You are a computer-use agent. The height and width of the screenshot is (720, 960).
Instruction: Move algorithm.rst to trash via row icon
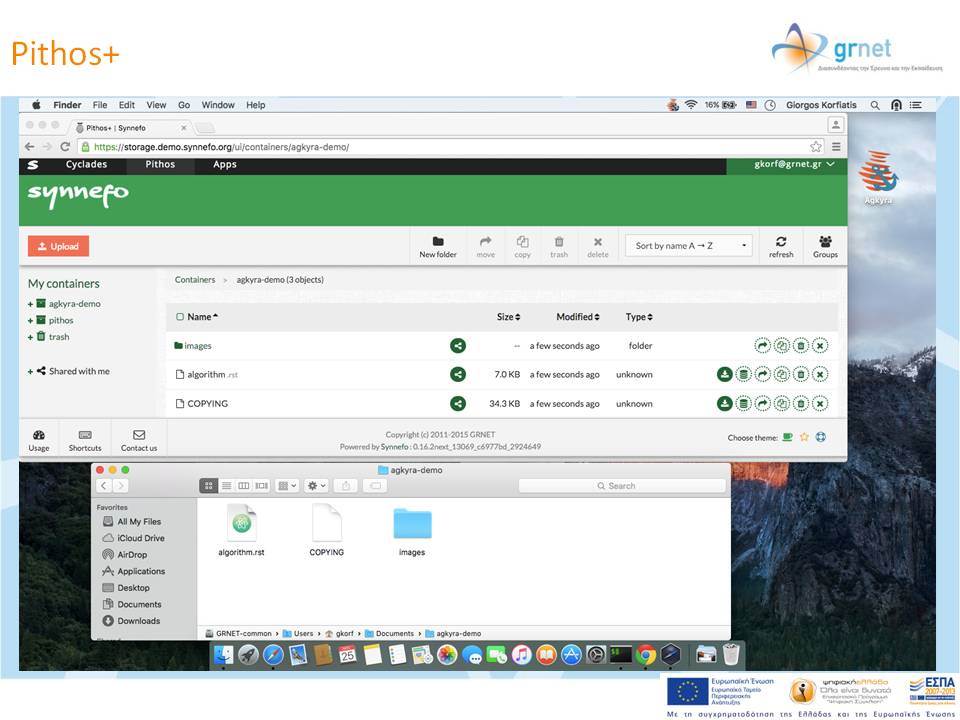(x=801, y=374)
